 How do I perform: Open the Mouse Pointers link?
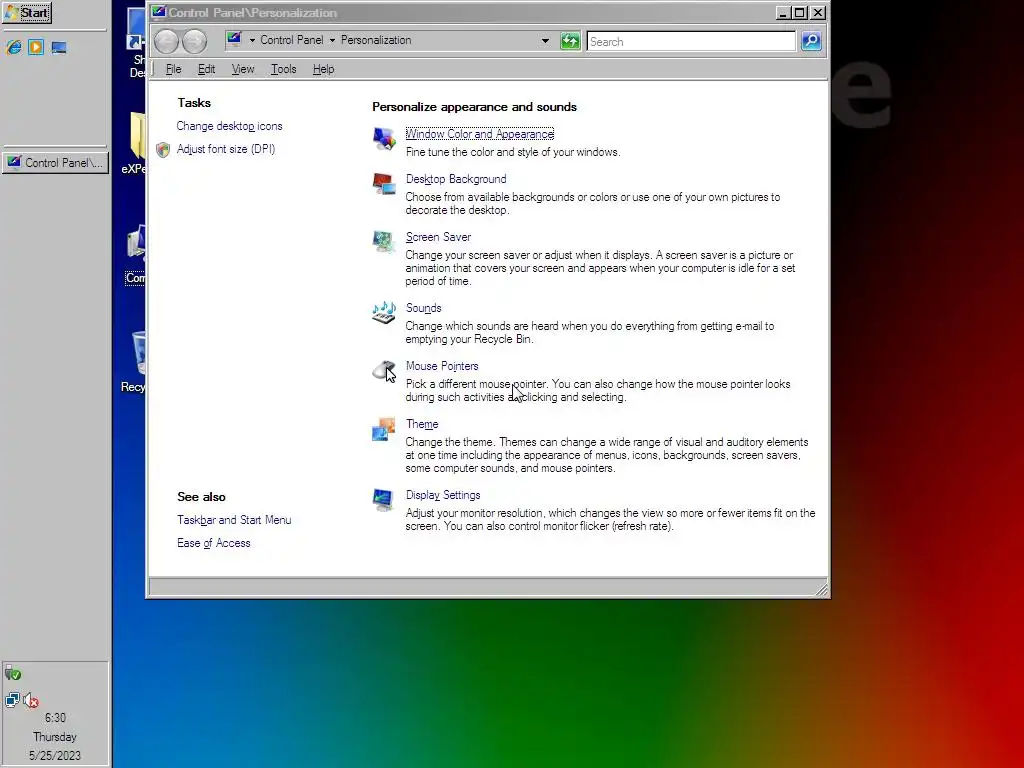pos(442,366)
